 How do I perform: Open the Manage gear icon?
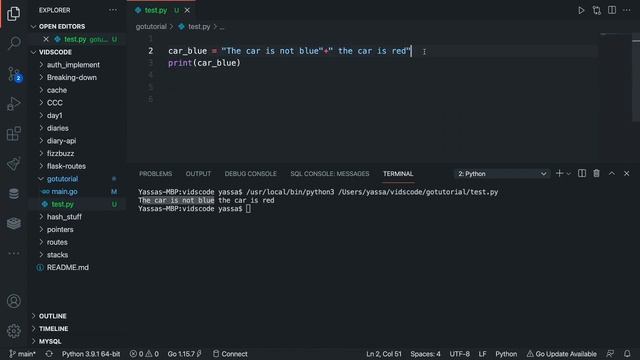click(x=13, y=331)
